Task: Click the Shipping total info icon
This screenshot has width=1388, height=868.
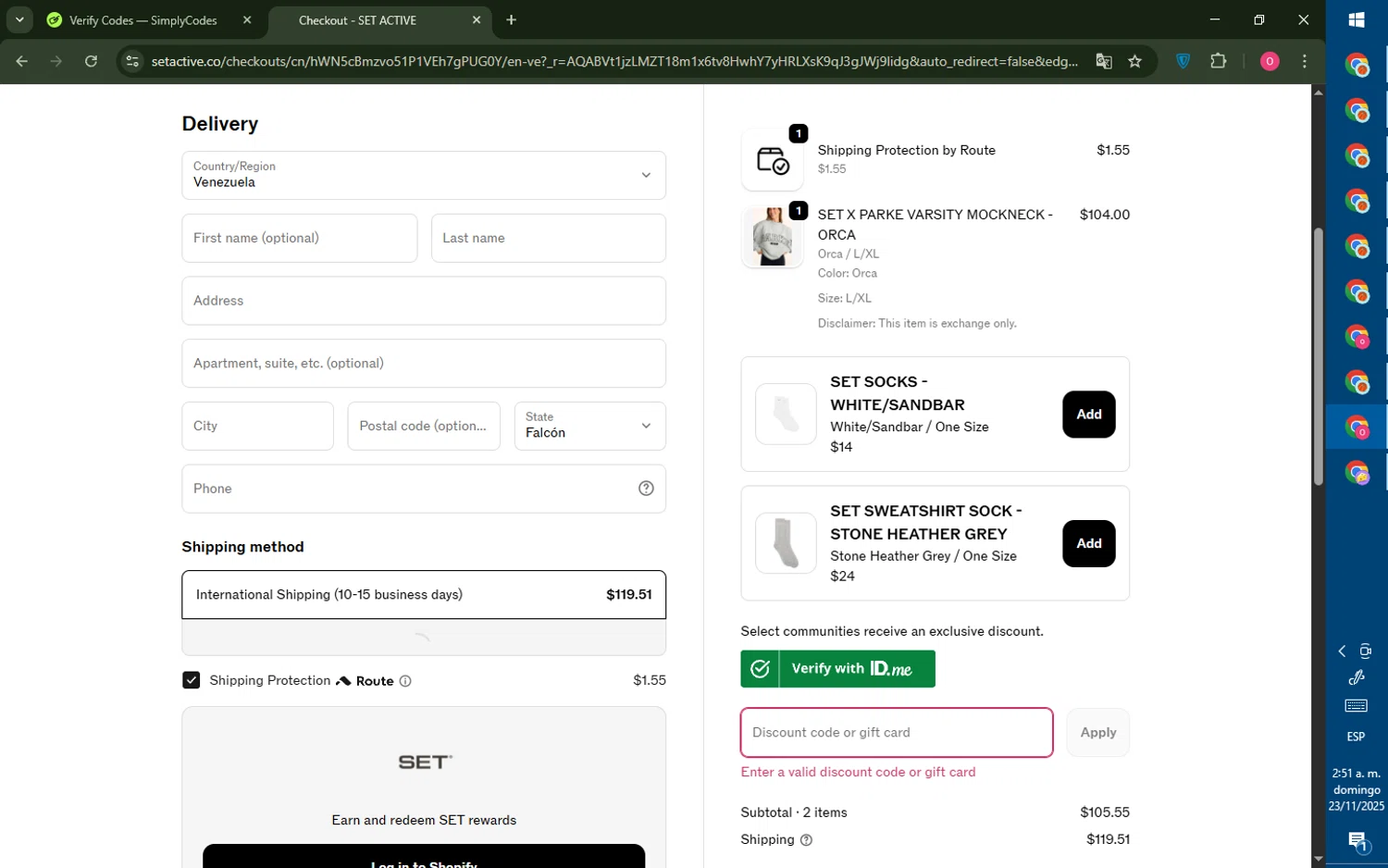Action: (x=806, y=840)
